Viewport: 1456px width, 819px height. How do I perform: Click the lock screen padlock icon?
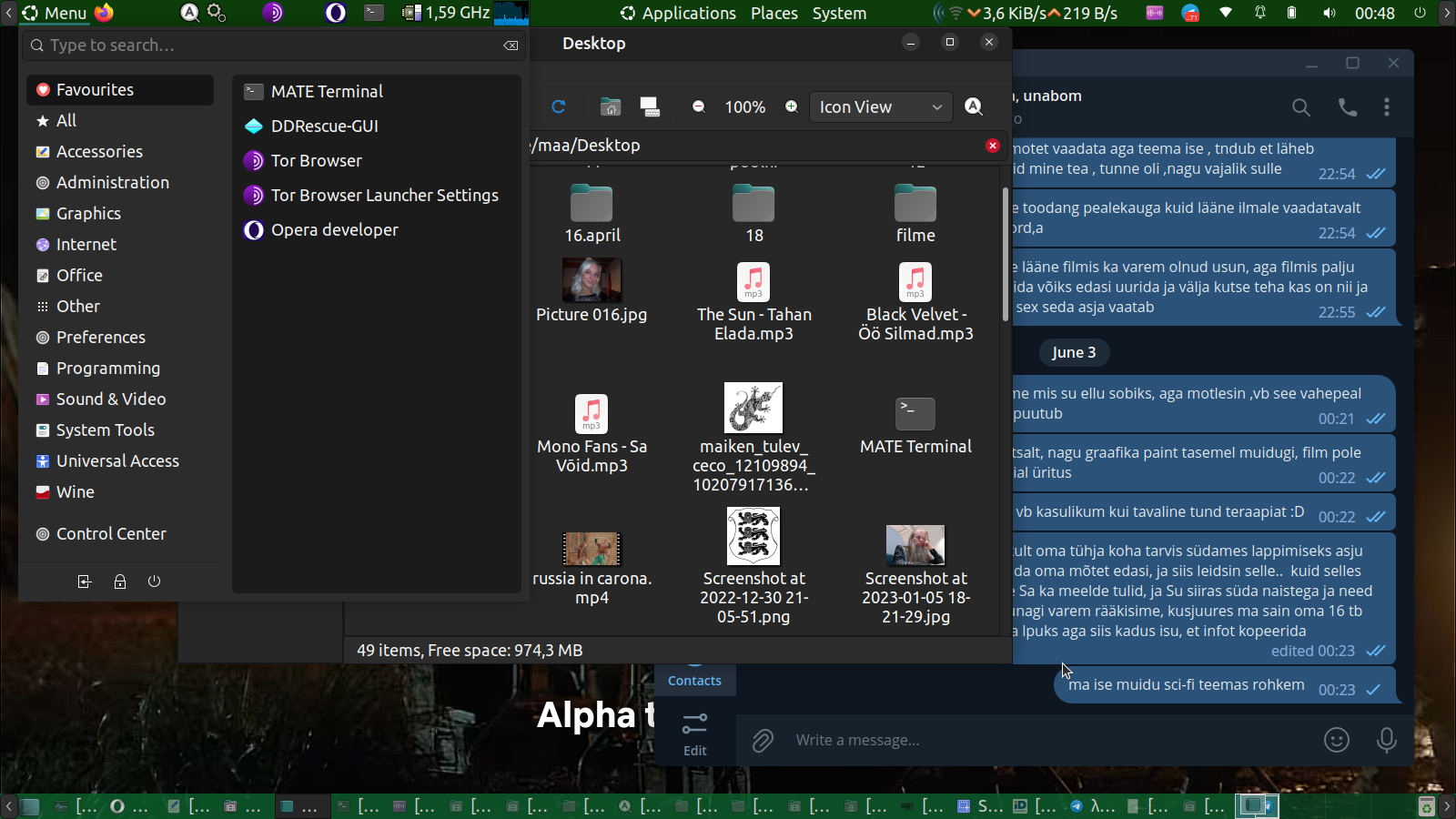[119, 581]
